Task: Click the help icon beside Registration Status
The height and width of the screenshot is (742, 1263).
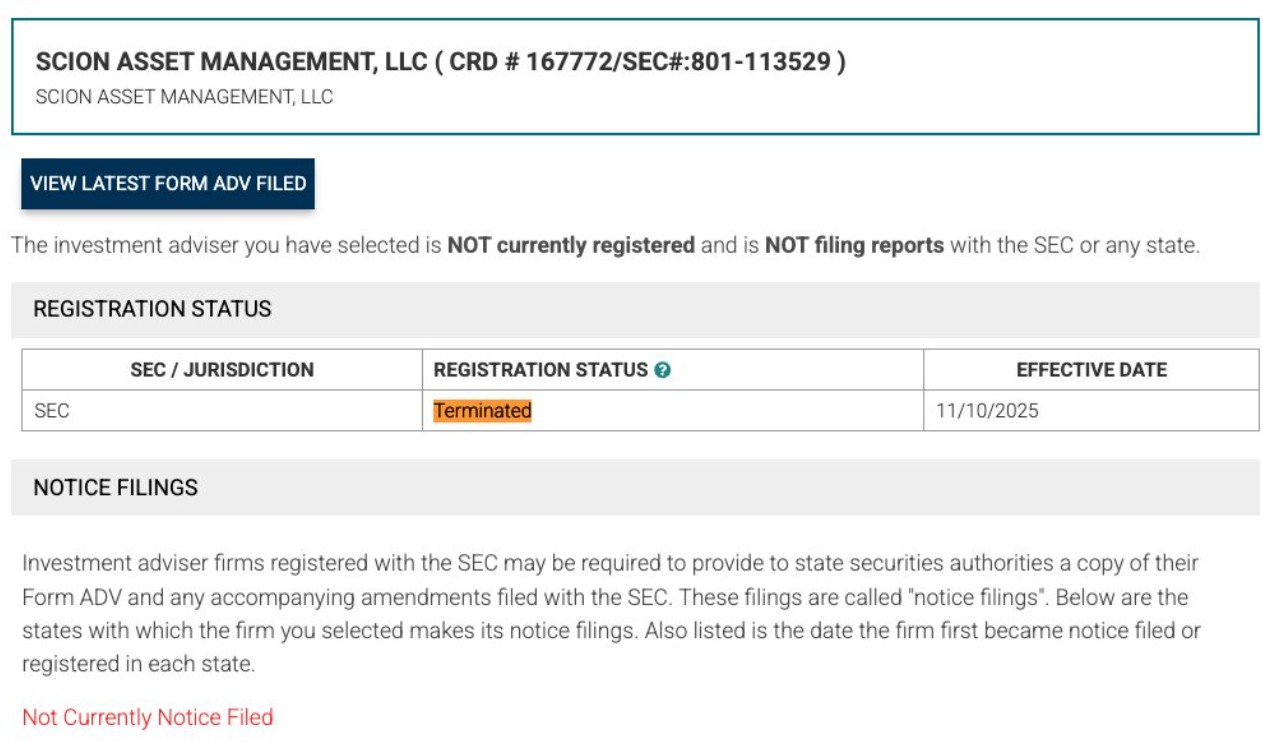Action: click(662, 370)
